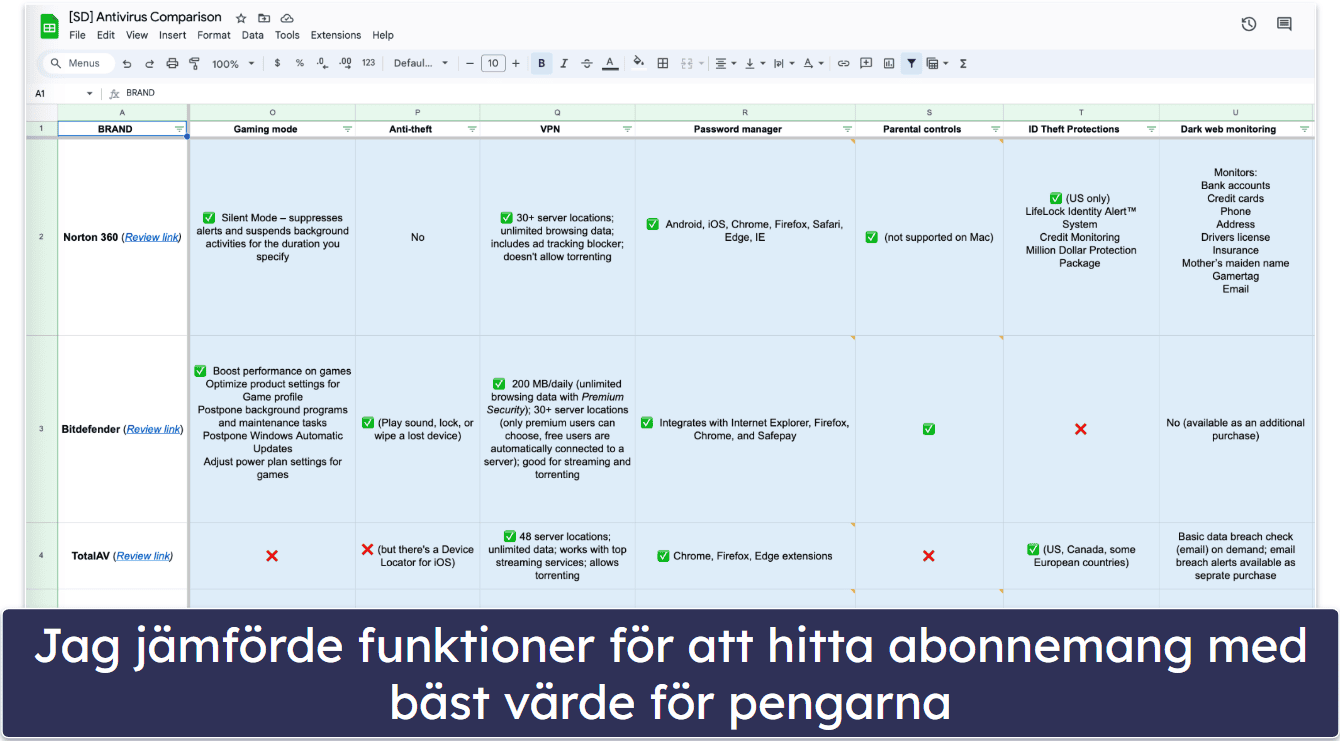Click the functions sigma icon
This screenshot has width=1340, height=741.
point(963,63)
